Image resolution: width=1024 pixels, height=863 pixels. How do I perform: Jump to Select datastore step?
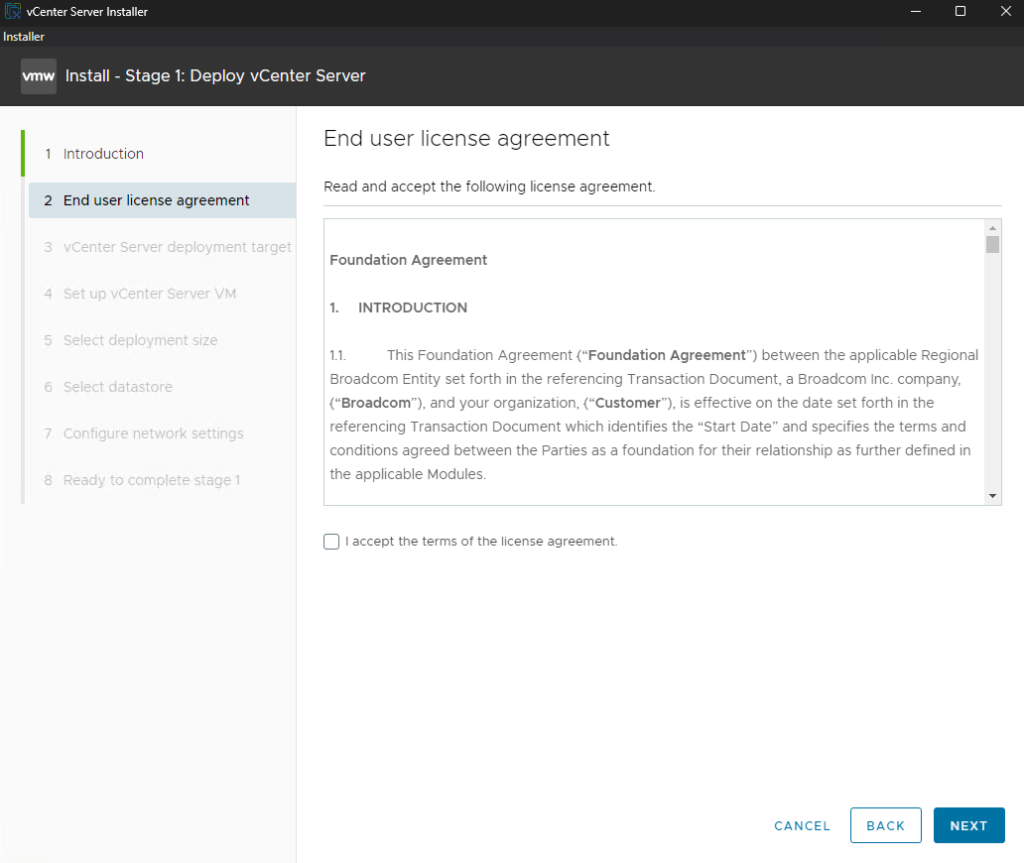point(117,387)
